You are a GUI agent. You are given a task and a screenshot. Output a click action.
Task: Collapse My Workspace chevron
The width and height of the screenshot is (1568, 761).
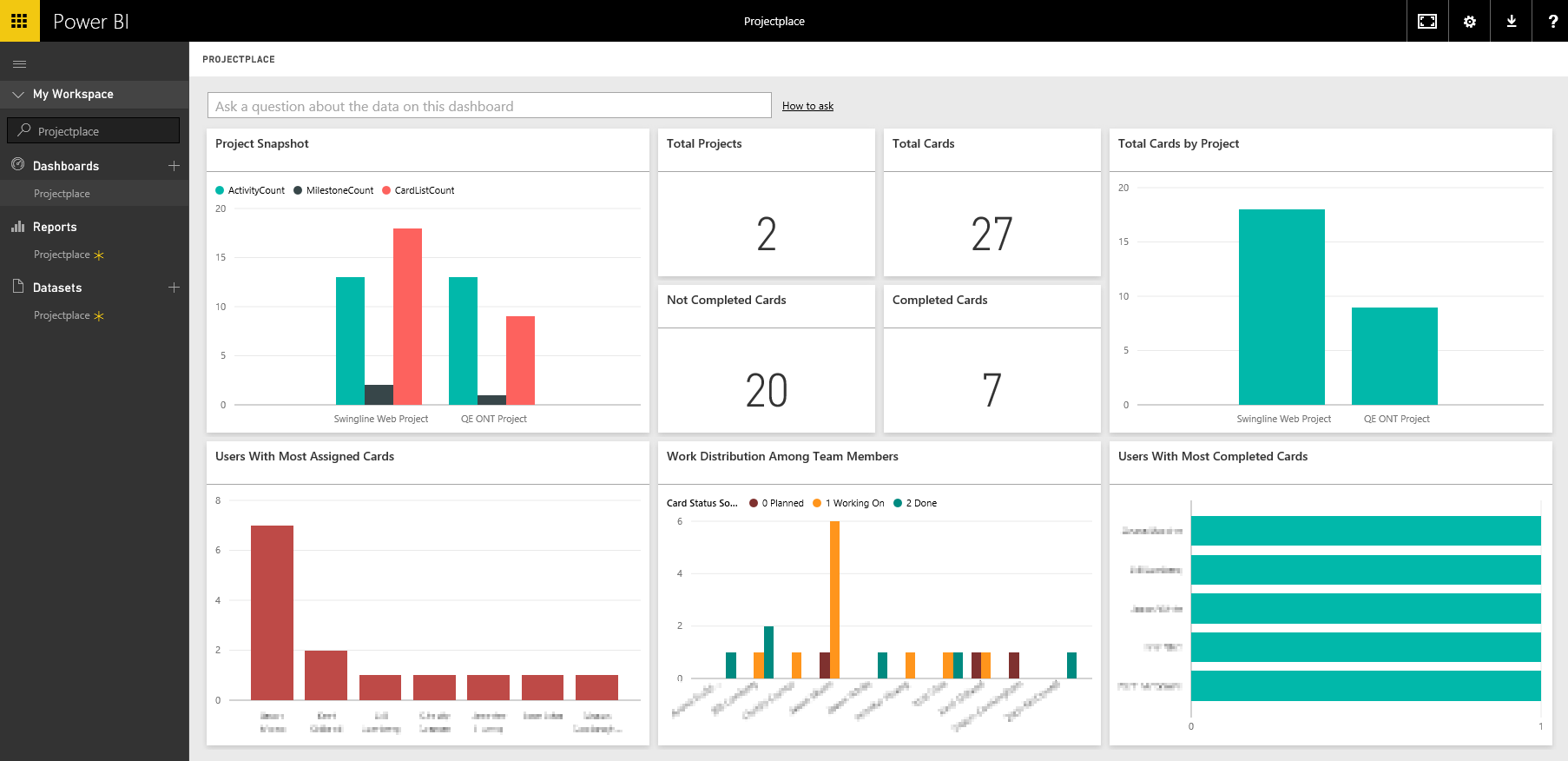(18, 94)
